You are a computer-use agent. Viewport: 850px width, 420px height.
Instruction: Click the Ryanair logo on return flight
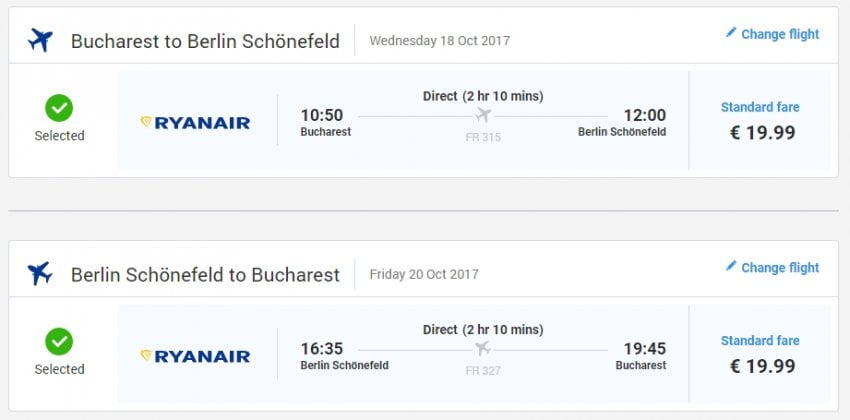[196, 356]
